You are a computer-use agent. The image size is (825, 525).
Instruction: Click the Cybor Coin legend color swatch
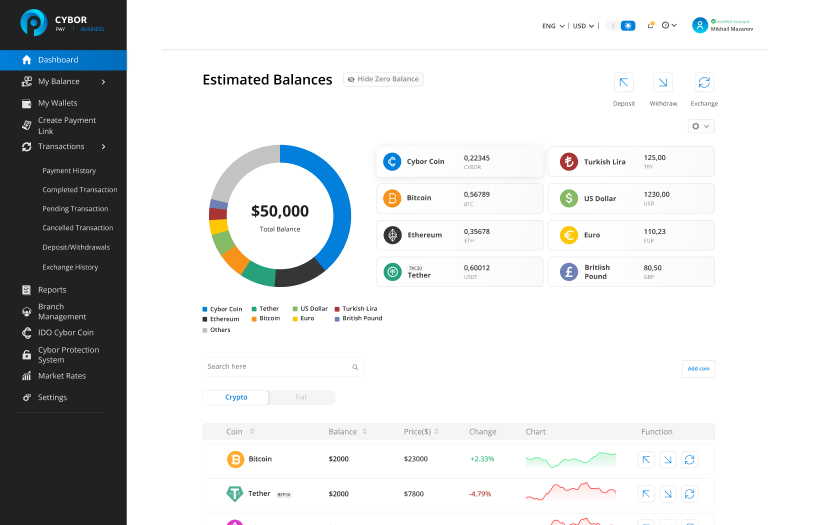(x=205, y=309)
